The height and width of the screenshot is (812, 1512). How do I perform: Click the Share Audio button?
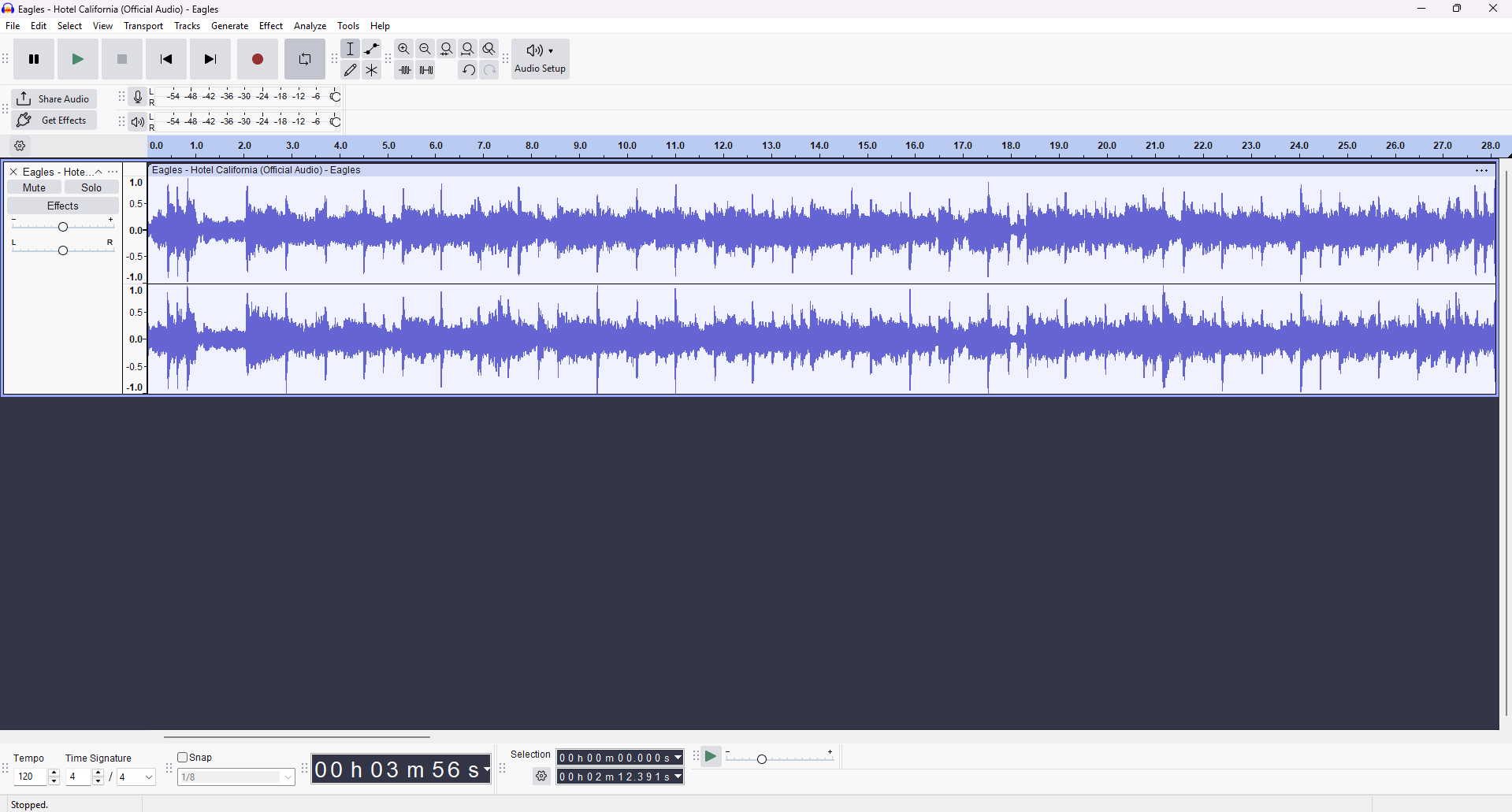coord(54,98)
